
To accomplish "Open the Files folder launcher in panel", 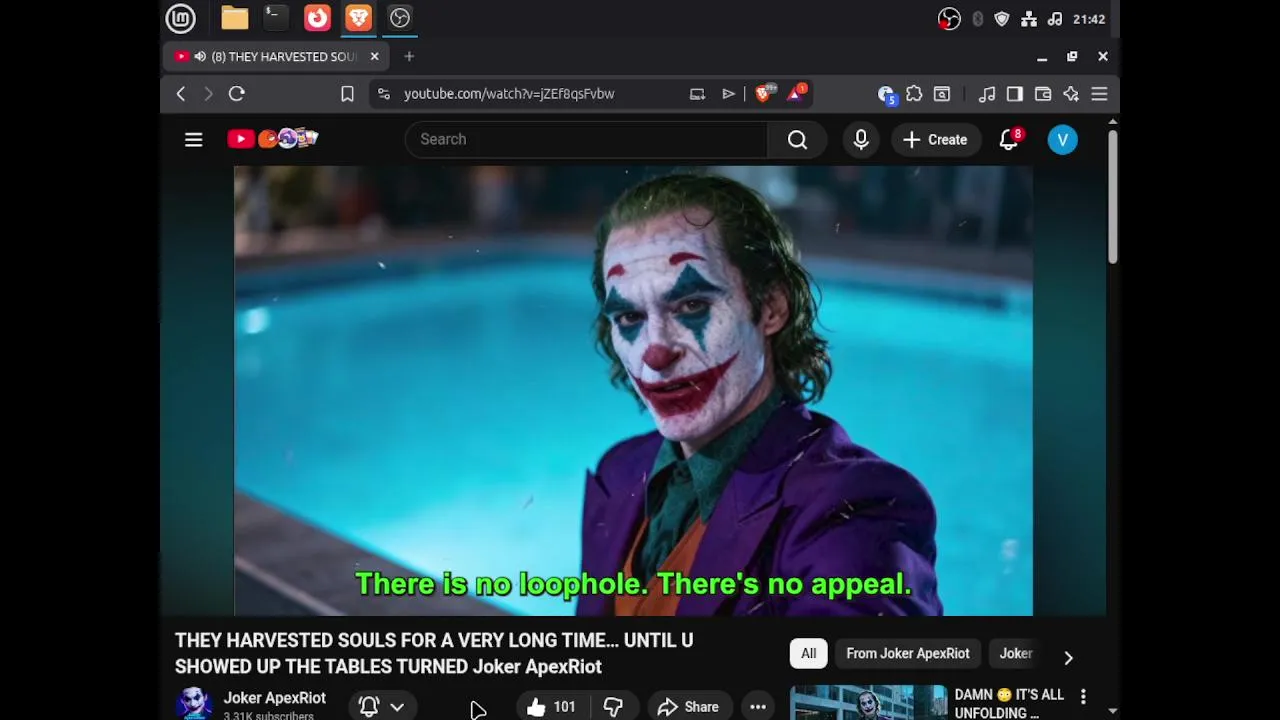I will click(x=235, y=18).
